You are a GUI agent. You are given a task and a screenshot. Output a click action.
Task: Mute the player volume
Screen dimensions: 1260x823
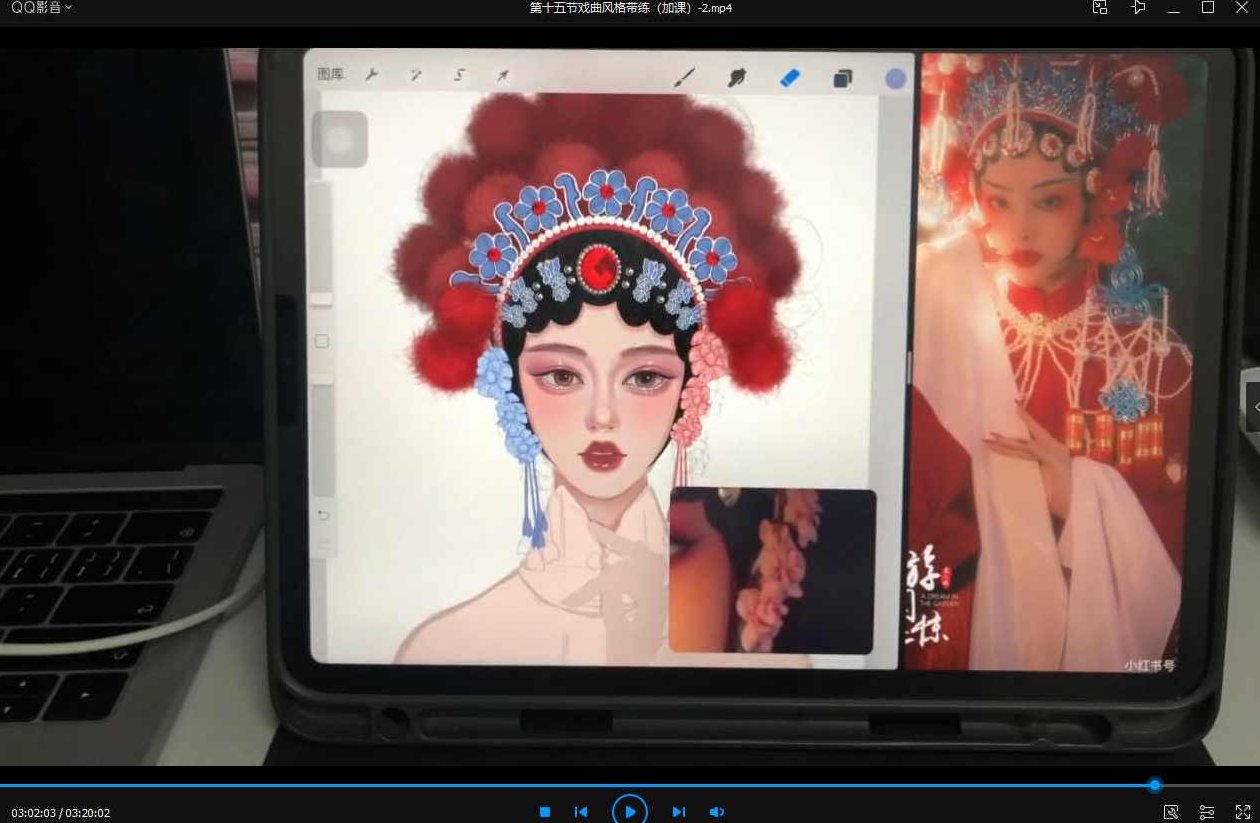[x=717, y=811]
